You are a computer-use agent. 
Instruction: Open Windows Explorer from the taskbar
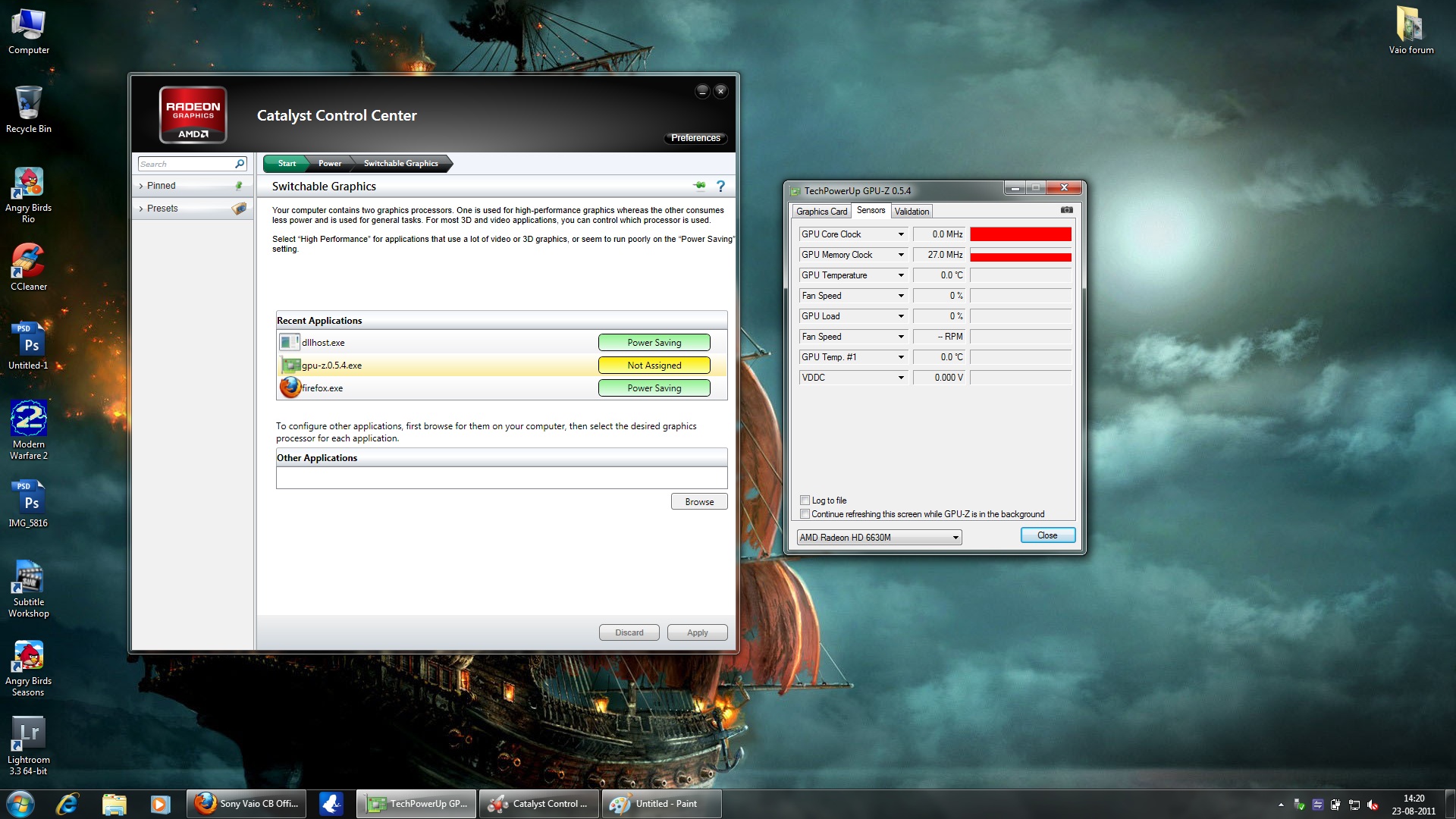114,804
